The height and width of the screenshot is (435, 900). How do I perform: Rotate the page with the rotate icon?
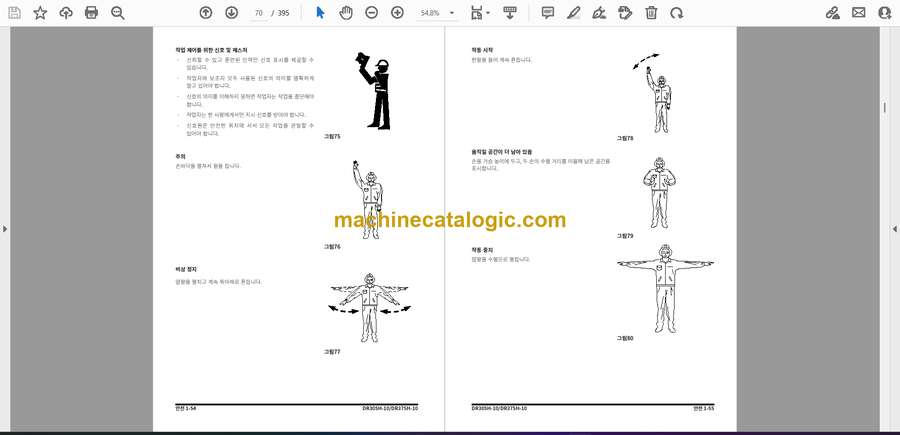point(677,13)
